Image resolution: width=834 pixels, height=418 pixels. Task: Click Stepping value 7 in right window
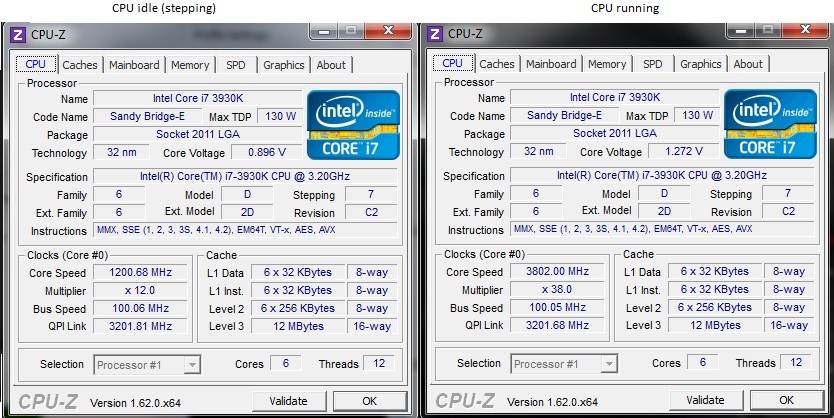[x=788, y=194]
